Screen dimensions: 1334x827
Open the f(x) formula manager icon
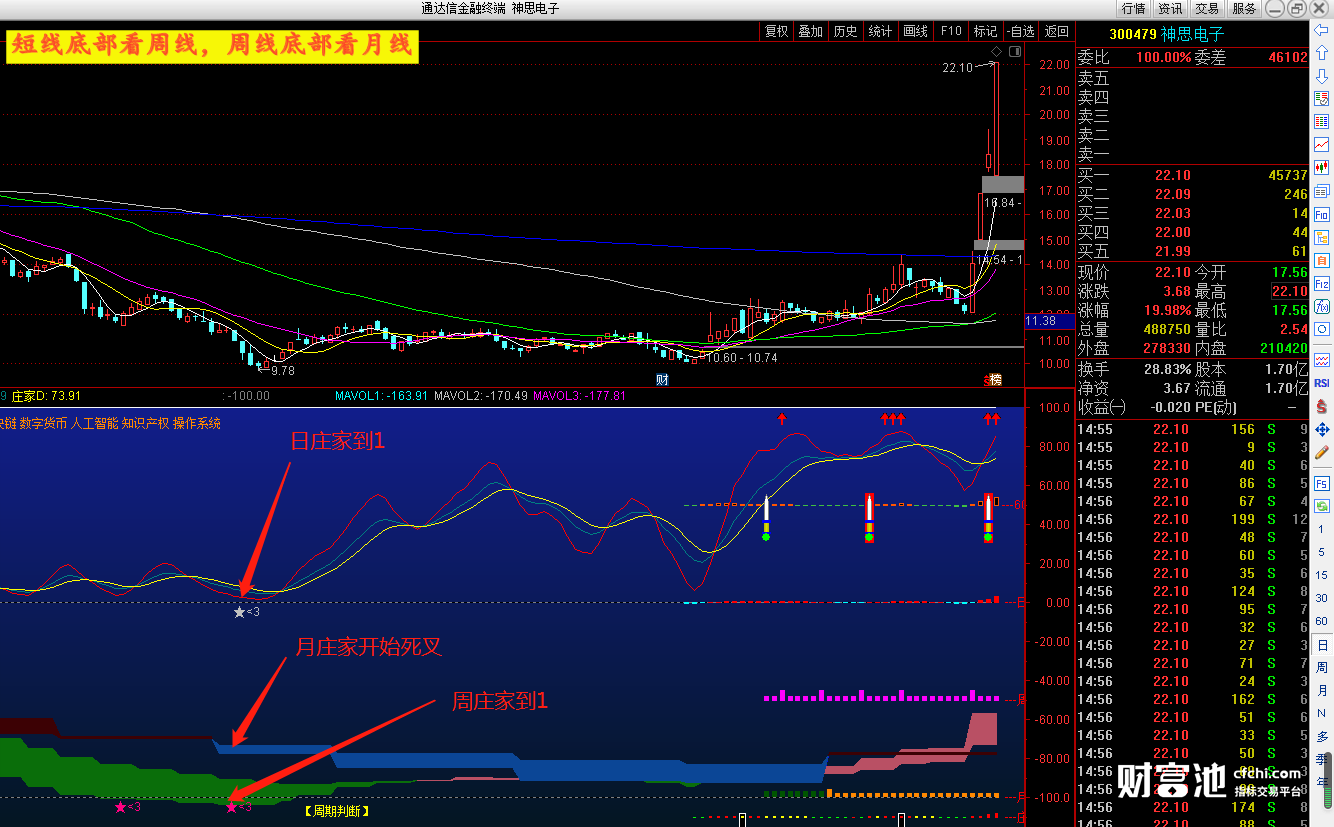click(x=1322, y=306)
